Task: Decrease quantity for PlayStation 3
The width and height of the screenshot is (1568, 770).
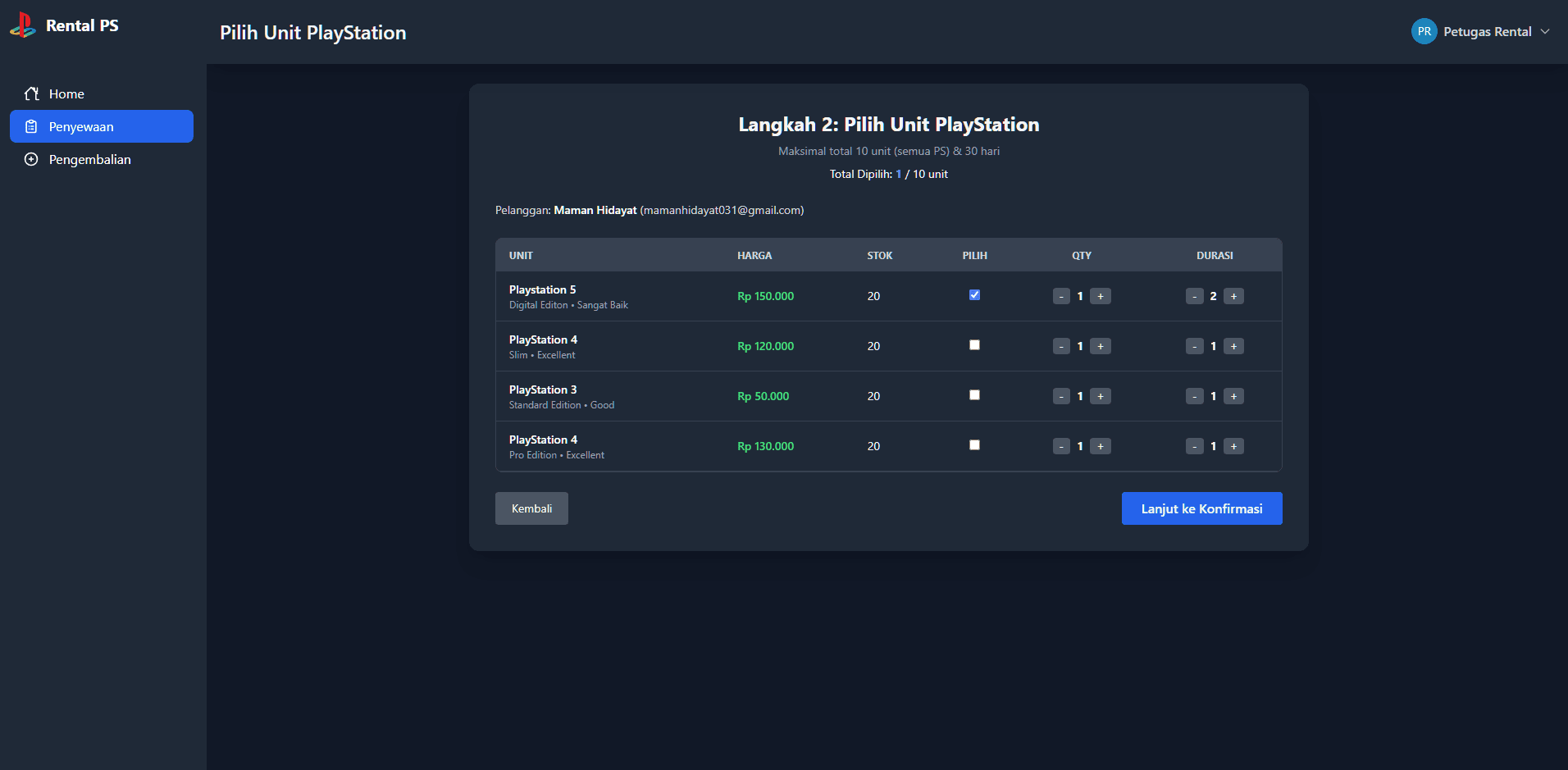Action: [x=1061, y=396]
